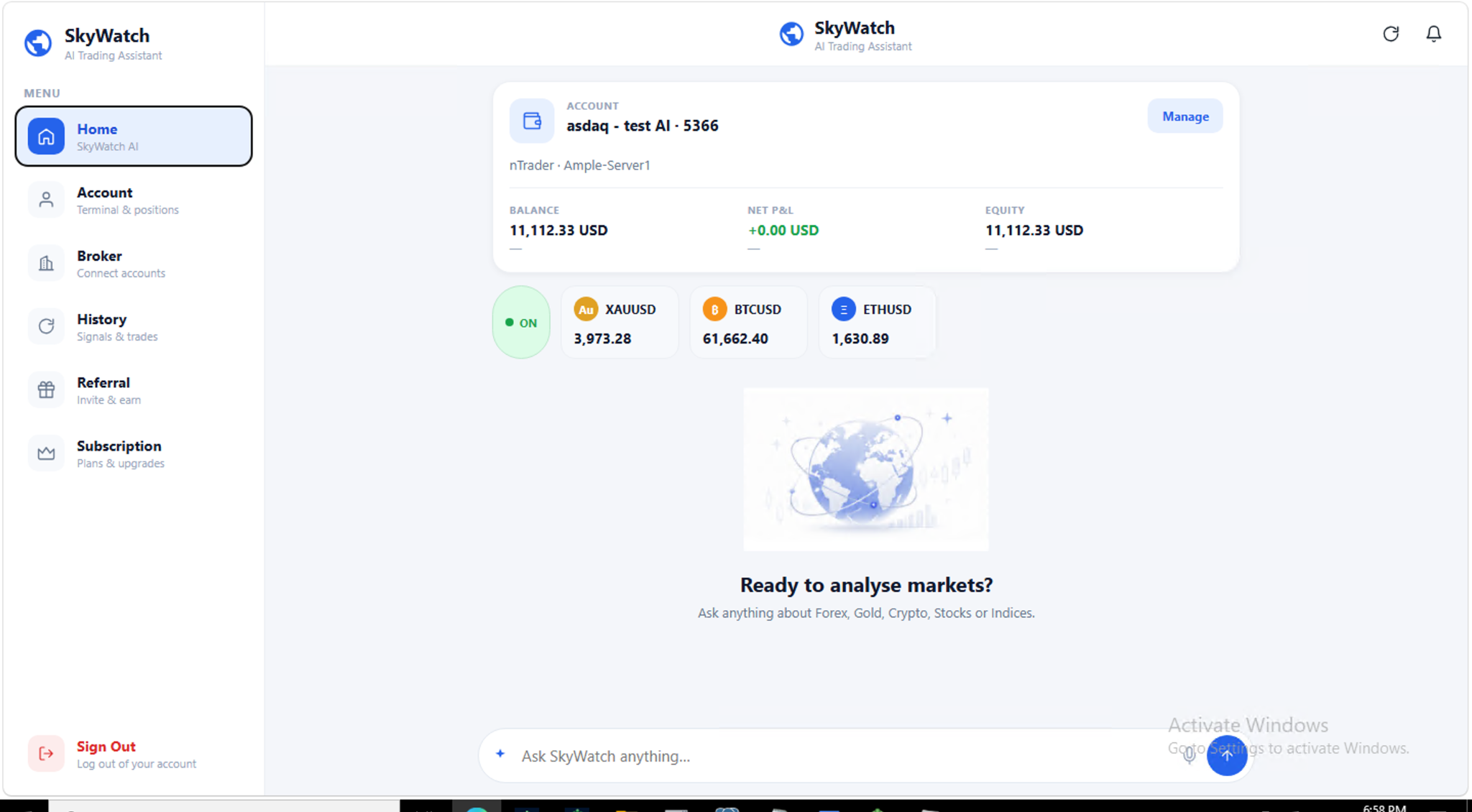Click the Referral gift icon
This screenshot has height=812, width=1472.
coord(46,389)
